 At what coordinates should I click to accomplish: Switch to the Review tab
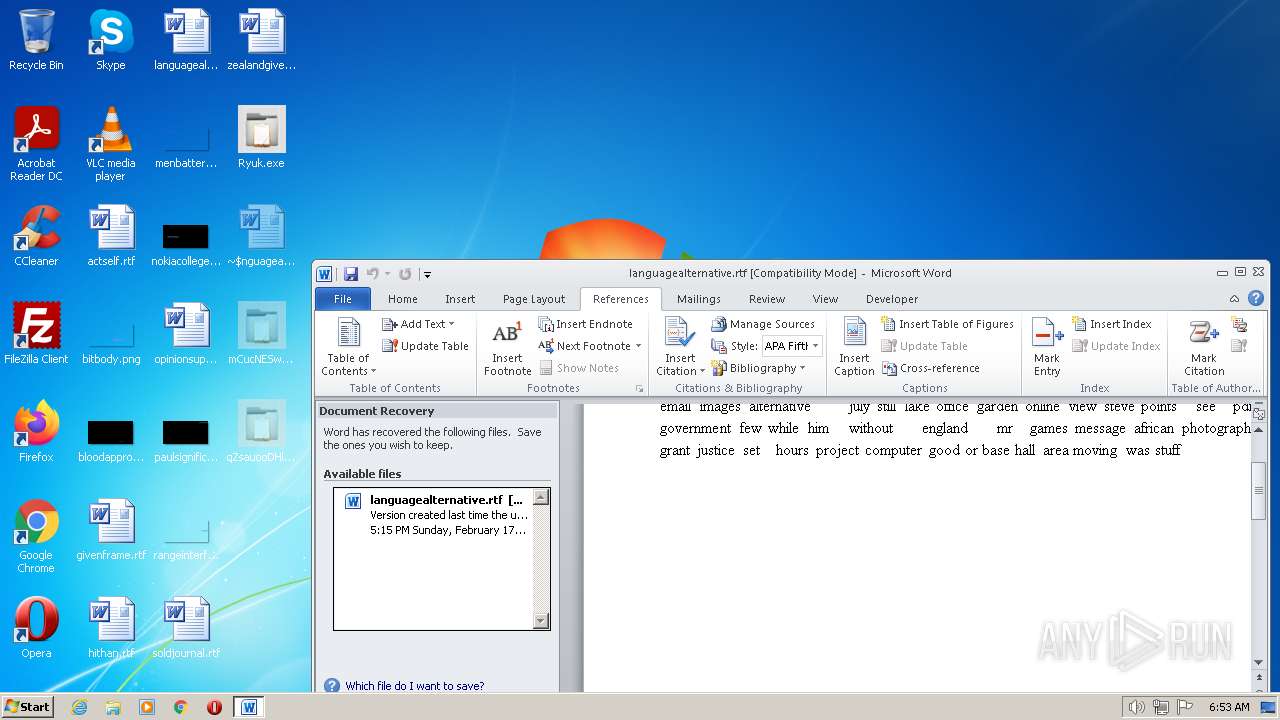pos(767,298)
